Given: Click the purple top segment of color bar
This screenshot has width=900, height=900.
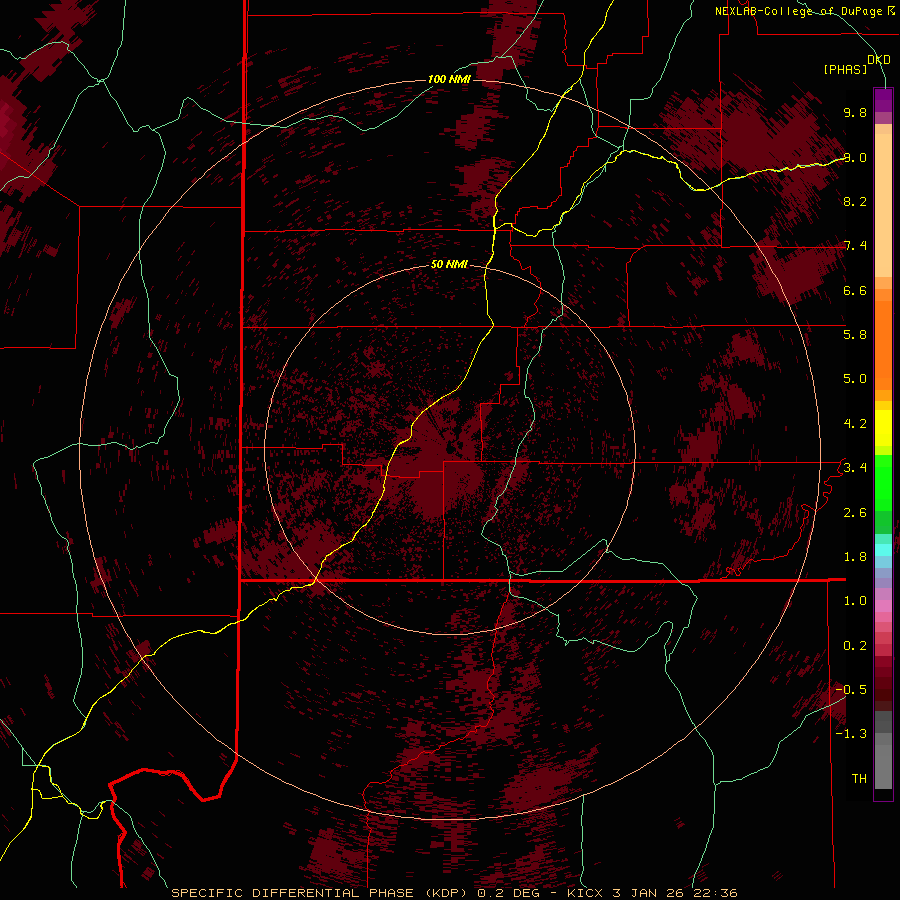Looking at the screenshot, I should (883, 100).
